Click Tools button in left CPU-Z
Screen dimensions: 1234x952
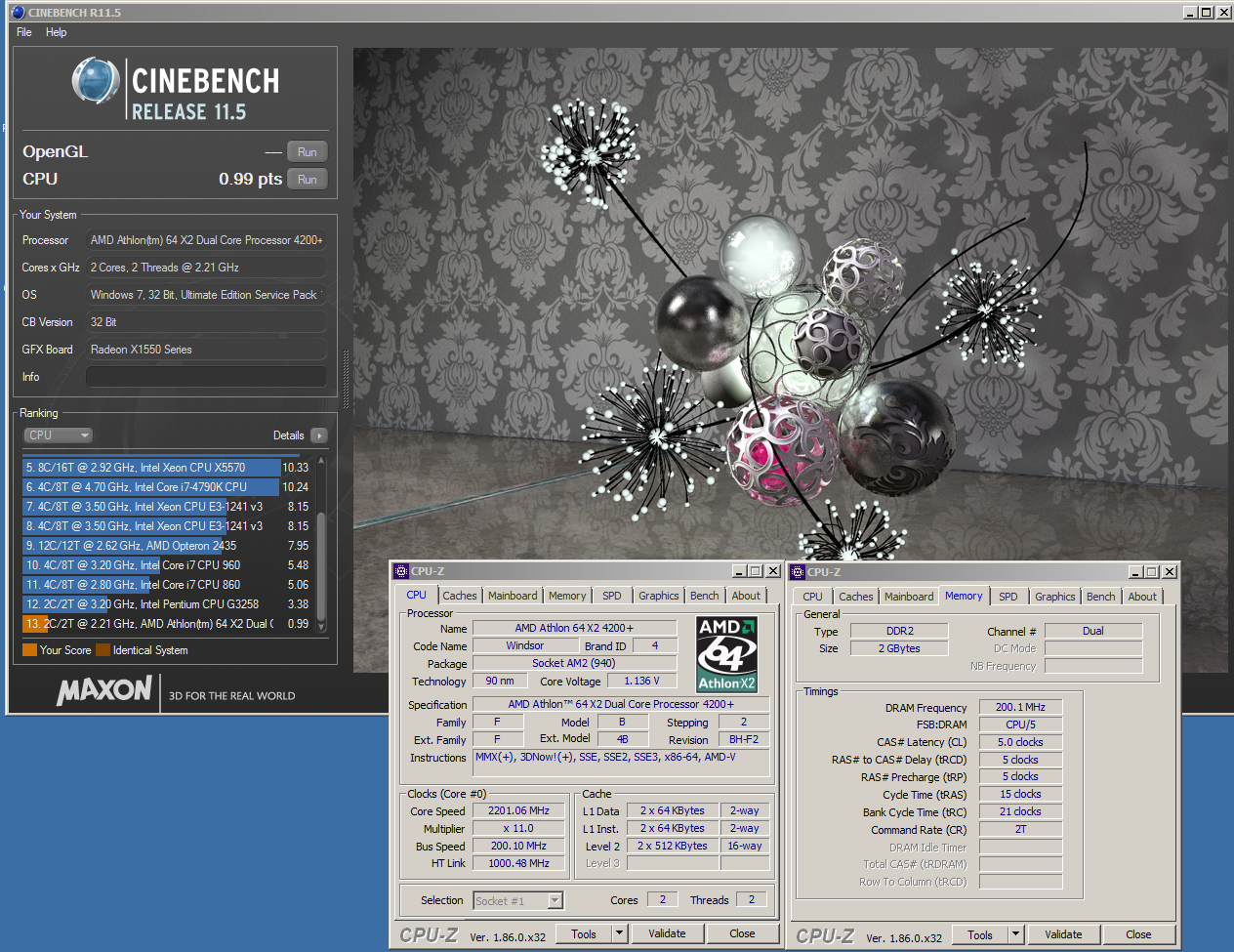[x=584, y=934]
